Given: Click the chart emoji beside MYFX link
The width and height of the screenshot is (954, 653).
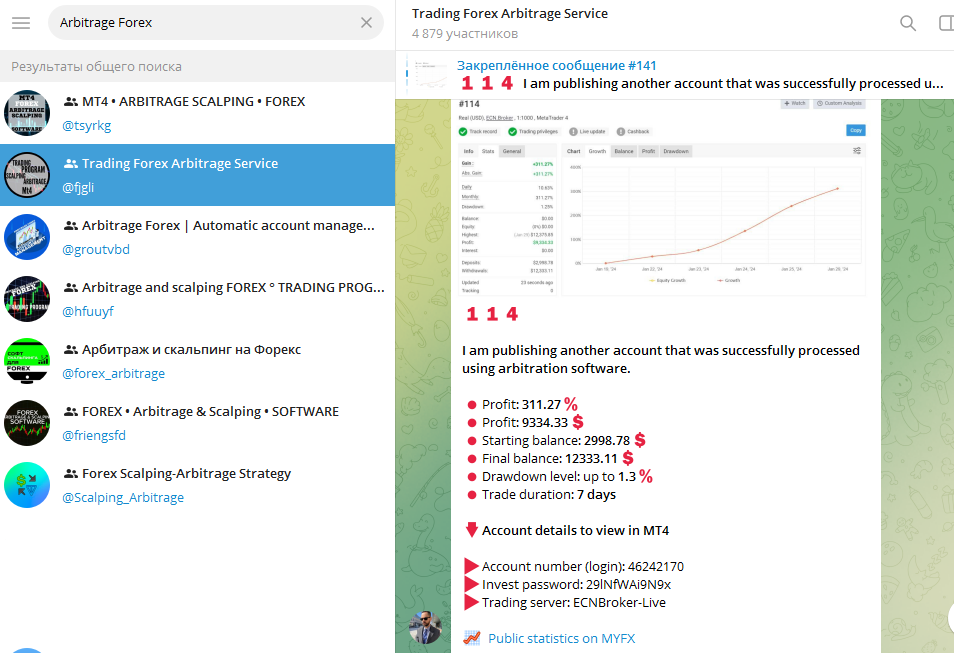Looking at the screenshot, I should coord(472,638).
